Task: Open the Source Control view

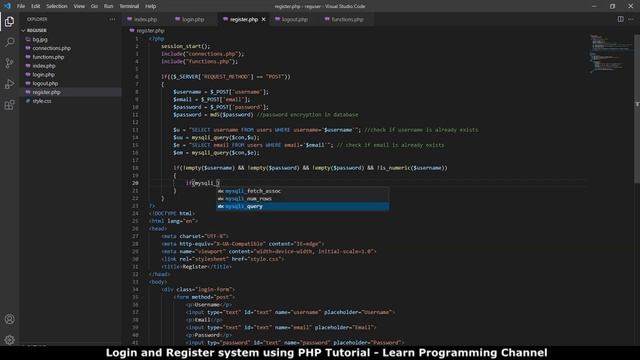Action: (9, 63)
